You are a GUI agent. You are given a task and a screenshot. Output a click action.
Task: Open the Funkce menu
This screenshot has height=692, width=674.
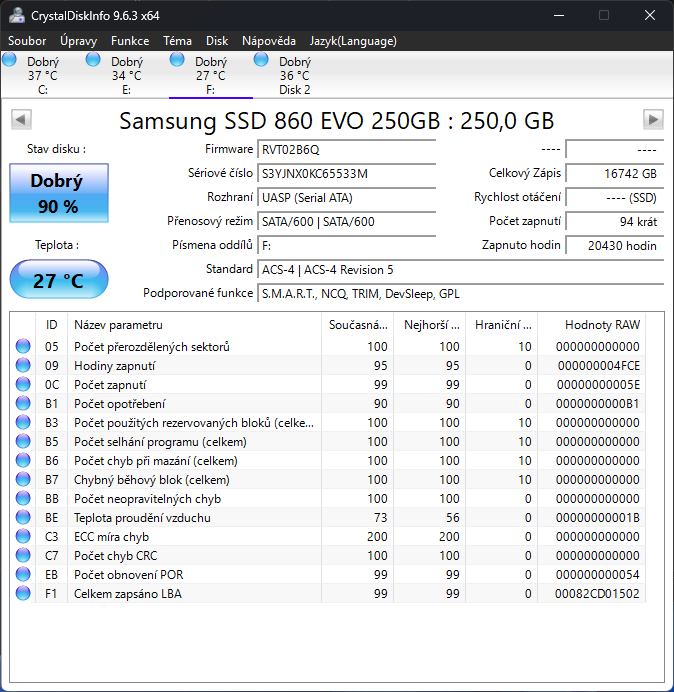[130, 41]
